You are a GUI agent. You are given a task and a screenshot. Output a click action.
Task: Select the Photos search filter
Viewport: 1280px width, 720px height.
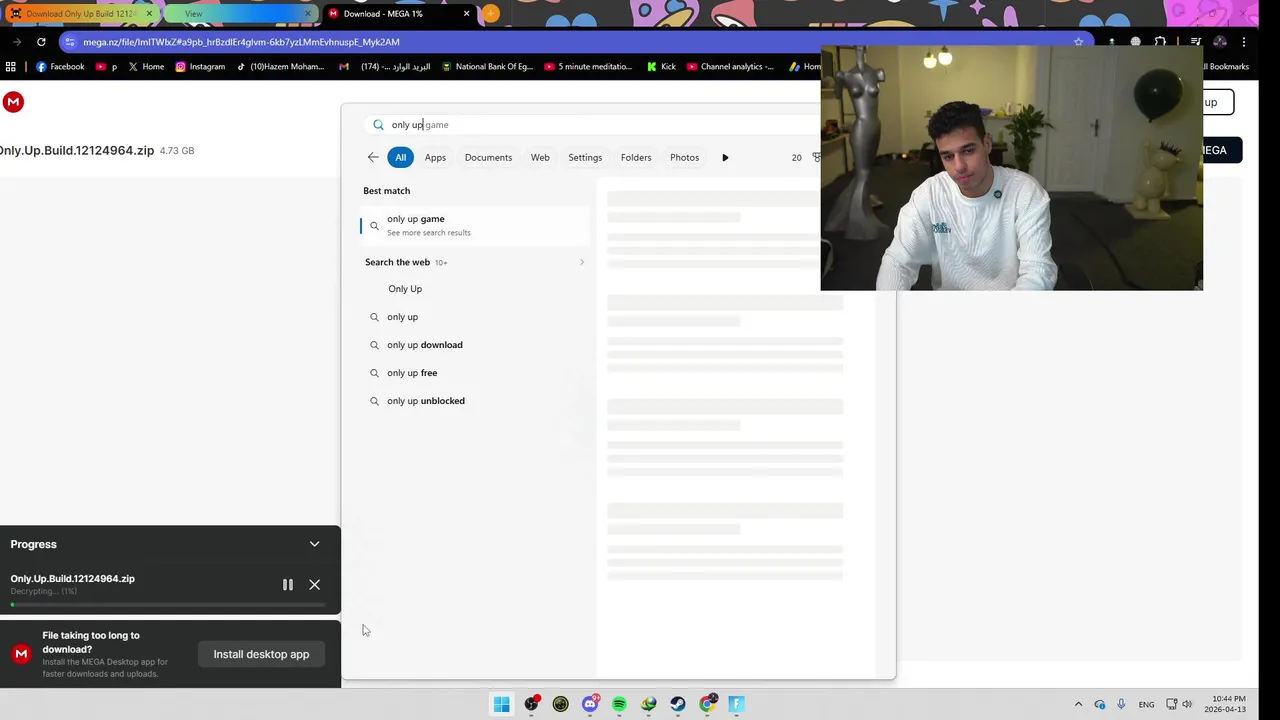click(x=684, y=157)
